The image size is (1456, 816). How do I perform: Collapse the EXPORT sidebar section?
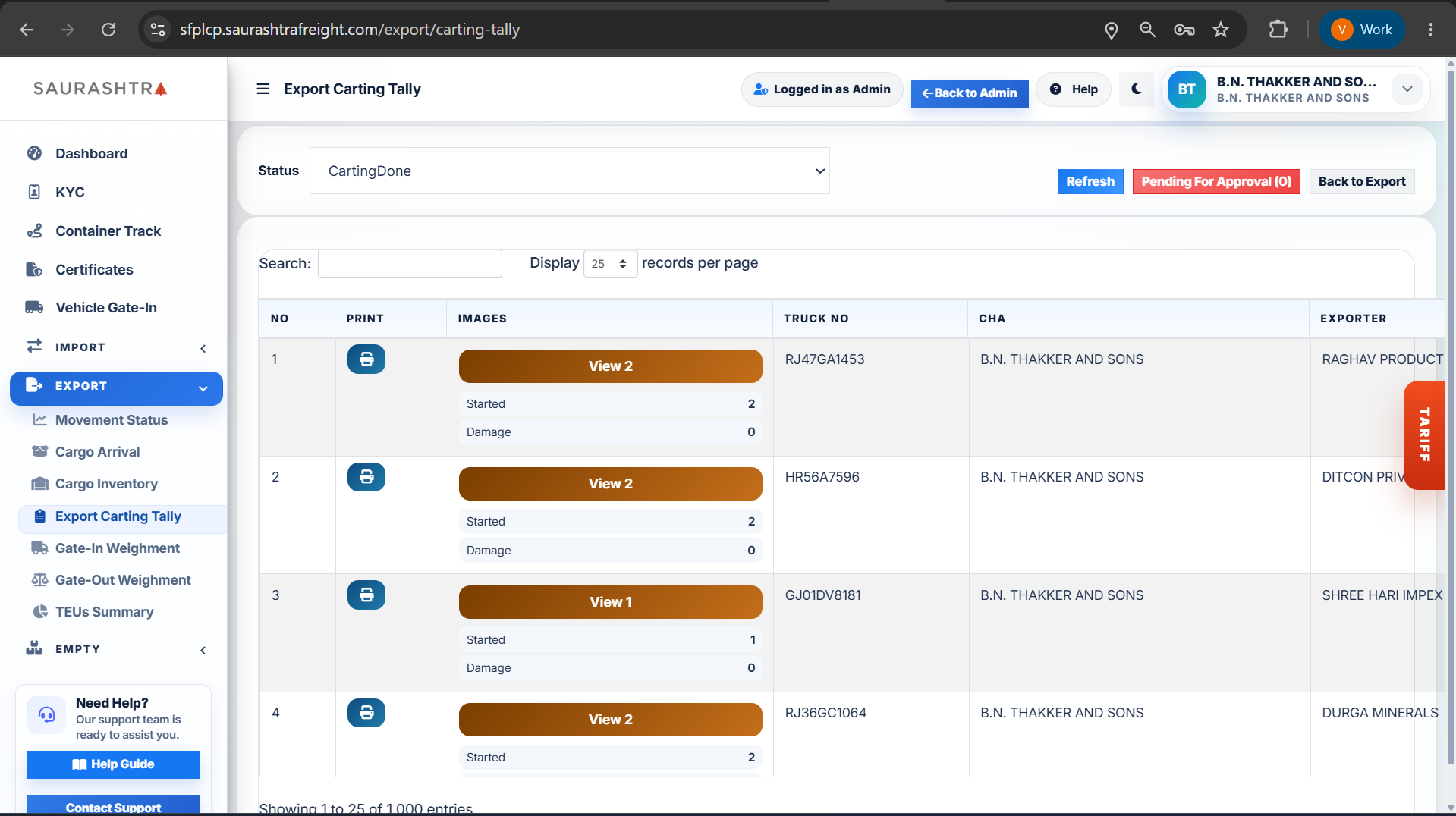point(116,388)
